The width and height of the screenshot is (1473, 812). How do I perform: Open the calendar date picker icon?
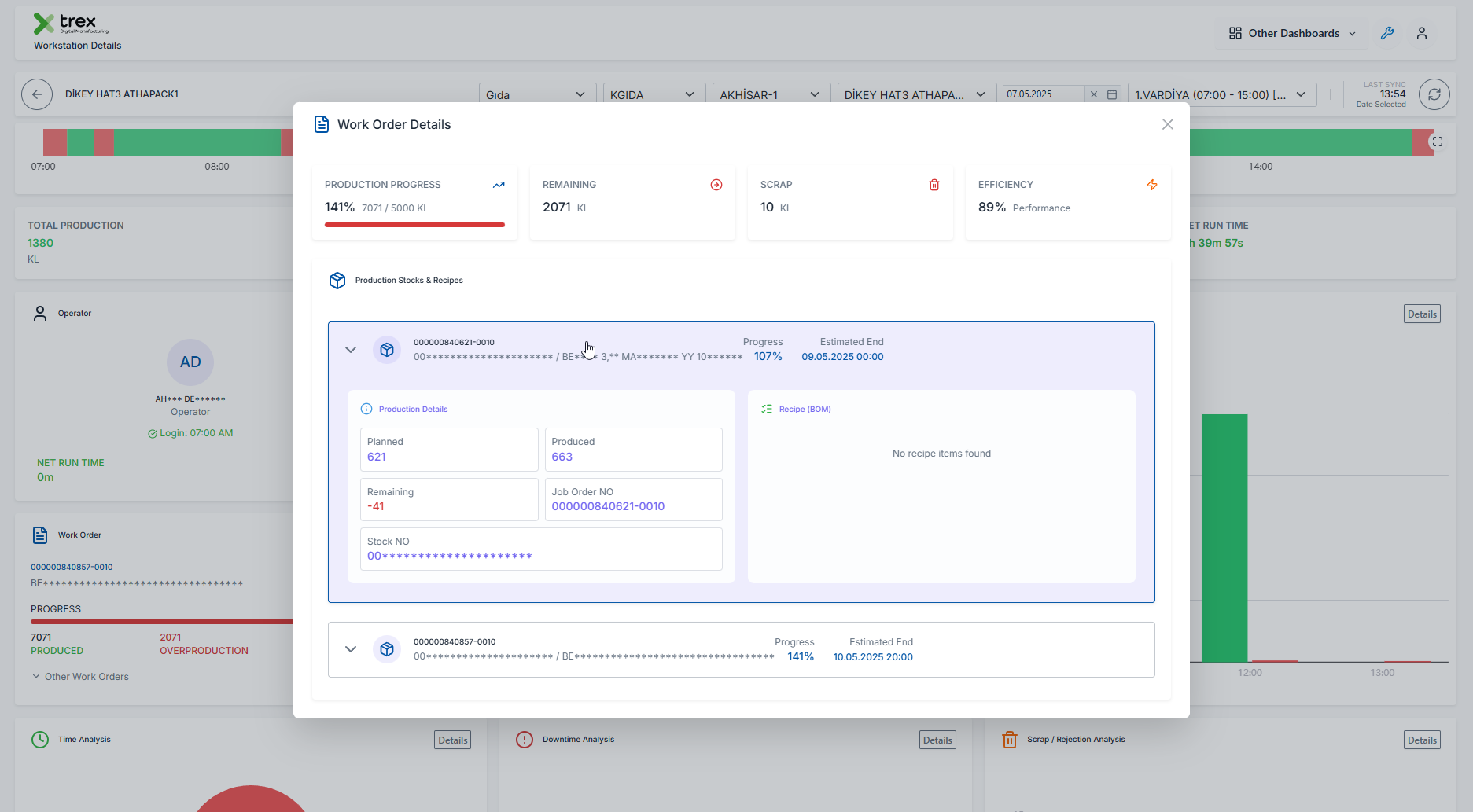pos(1112,94)
